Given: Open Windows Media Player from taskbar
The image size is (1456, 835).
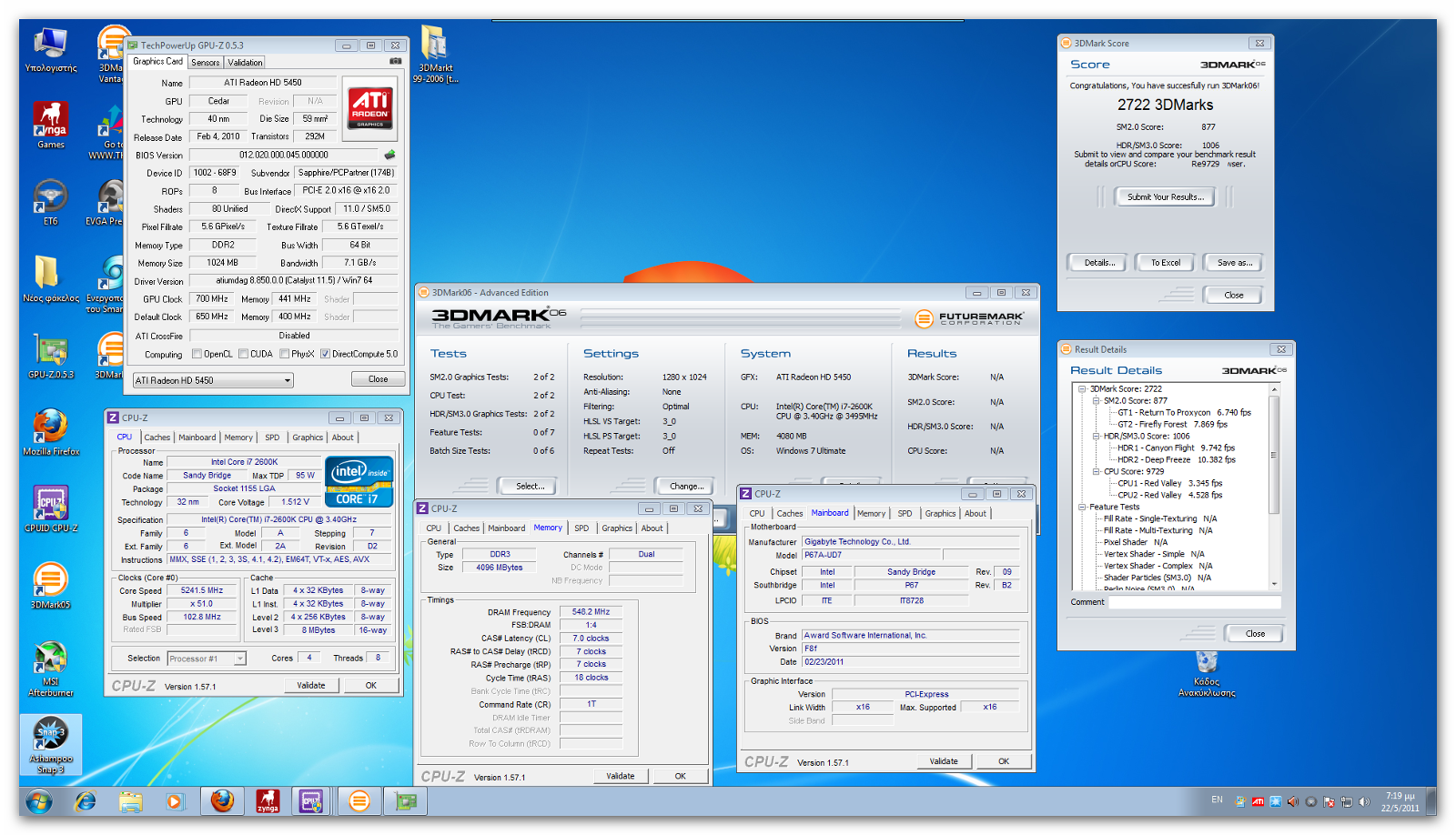Looking at the screenshot, I should [x=175, y=801].
